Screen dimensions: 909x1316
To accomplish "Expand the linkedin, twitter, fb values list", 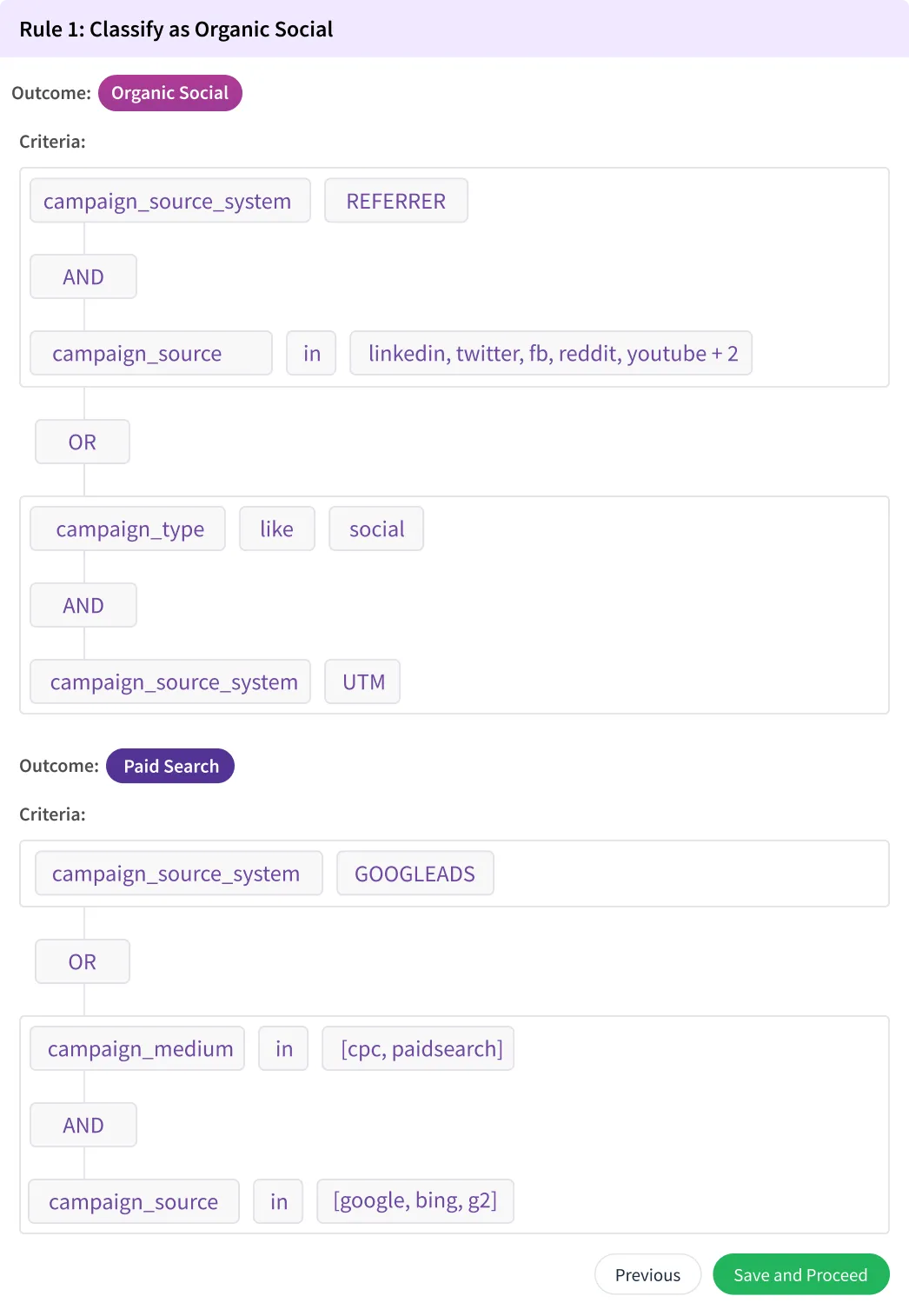I will pos(551,353).
